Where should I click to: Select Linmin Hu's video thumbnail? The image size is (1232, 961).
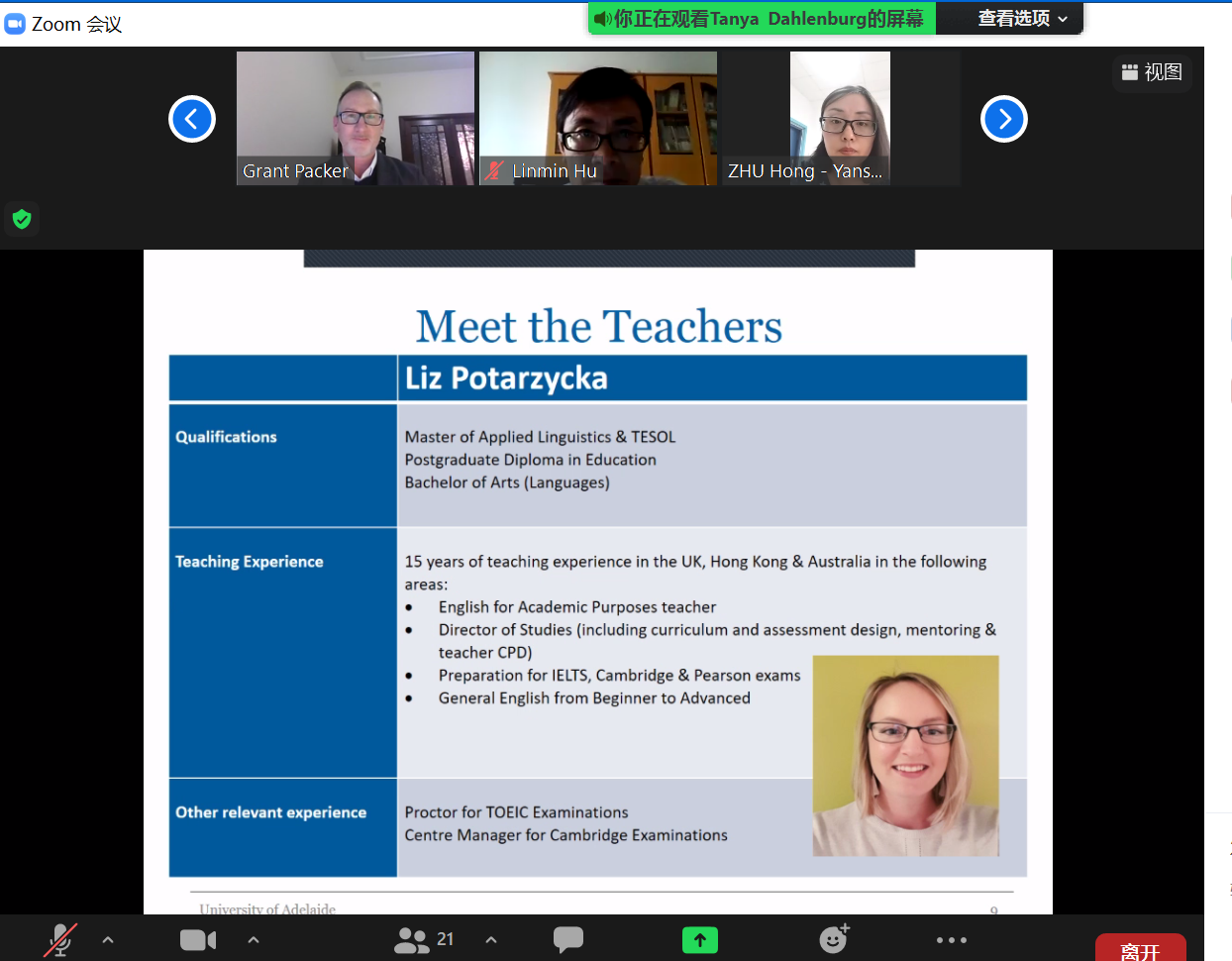(x=598, y=118)
